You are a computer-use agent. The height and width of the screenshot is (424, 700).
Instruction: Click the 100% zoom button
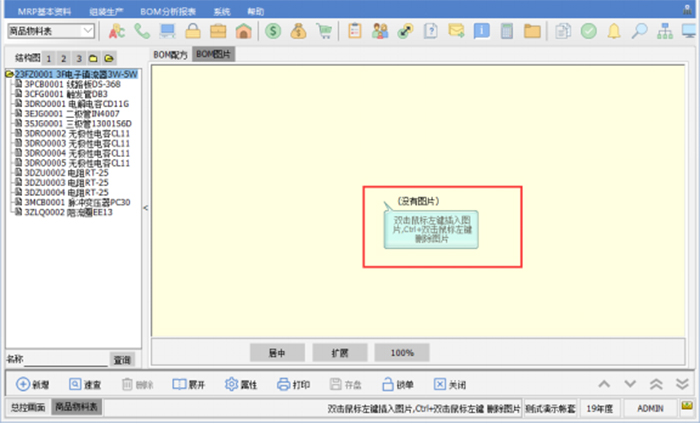(402, 352)
